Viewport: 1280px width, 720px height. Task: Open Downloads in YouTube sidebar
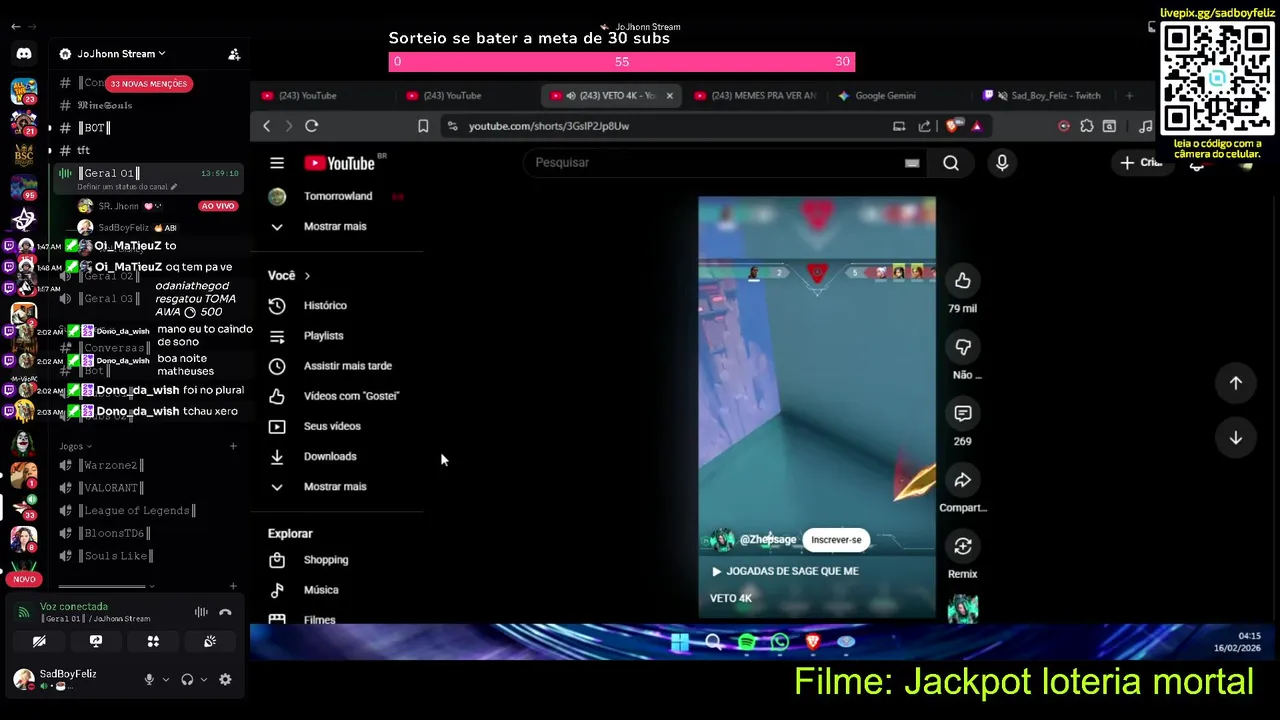(x=330, y=456)
